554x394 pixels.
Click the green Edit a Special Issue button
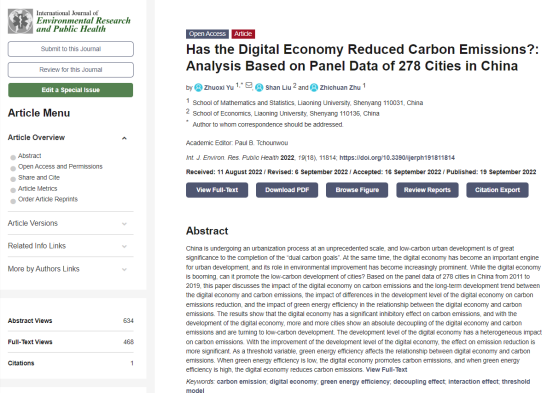[71, 90]
